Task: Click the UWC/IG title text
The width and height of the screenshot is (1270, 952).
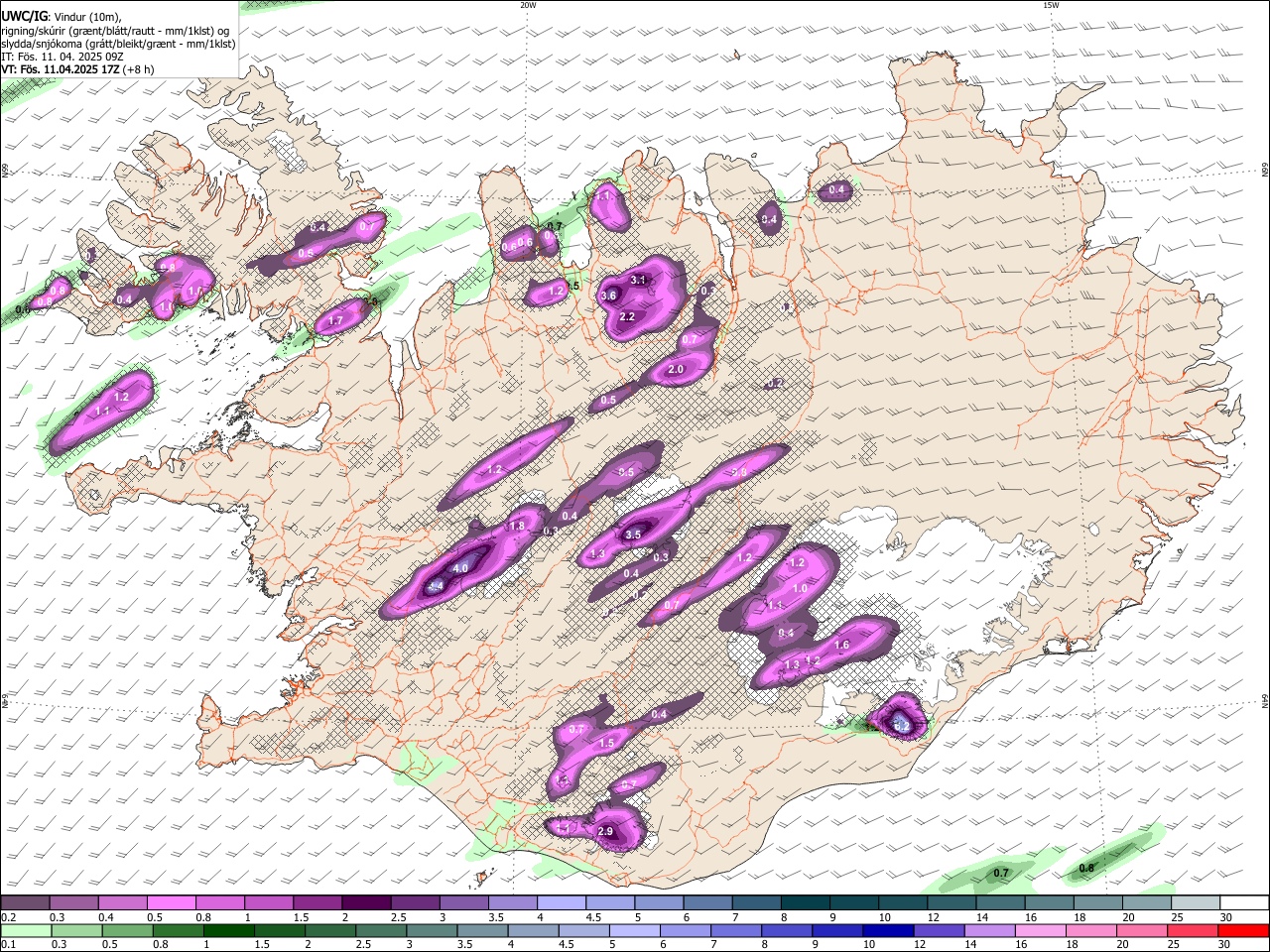Action: coord(25,17)
